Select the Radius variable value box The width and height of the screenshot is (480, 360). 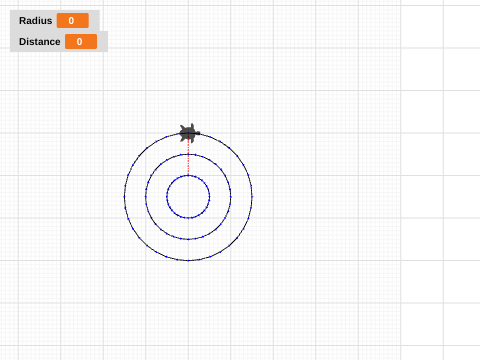pyautogui.click(x=73, y=21)
